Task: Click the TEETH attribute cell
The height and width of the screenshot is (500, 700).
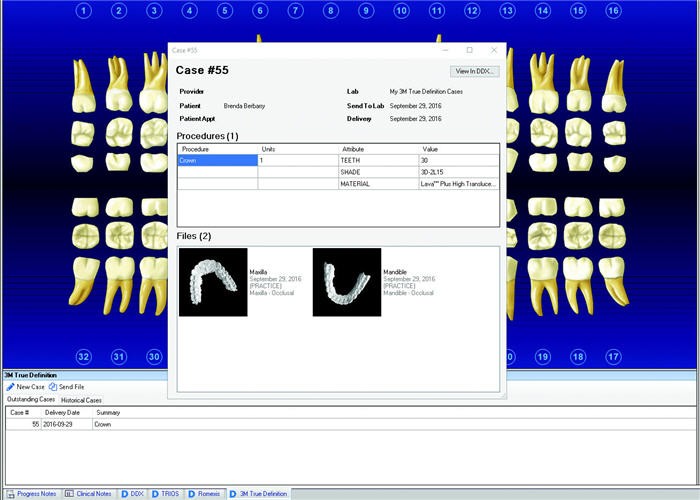Action: point(379,160)
